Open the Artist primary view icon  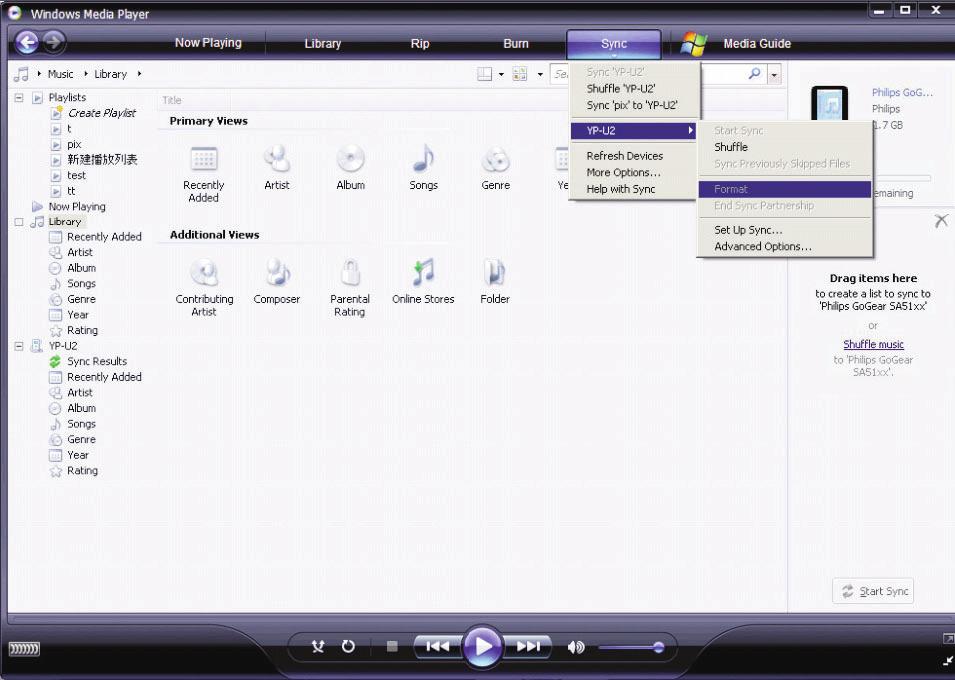[x=277, y=159]
